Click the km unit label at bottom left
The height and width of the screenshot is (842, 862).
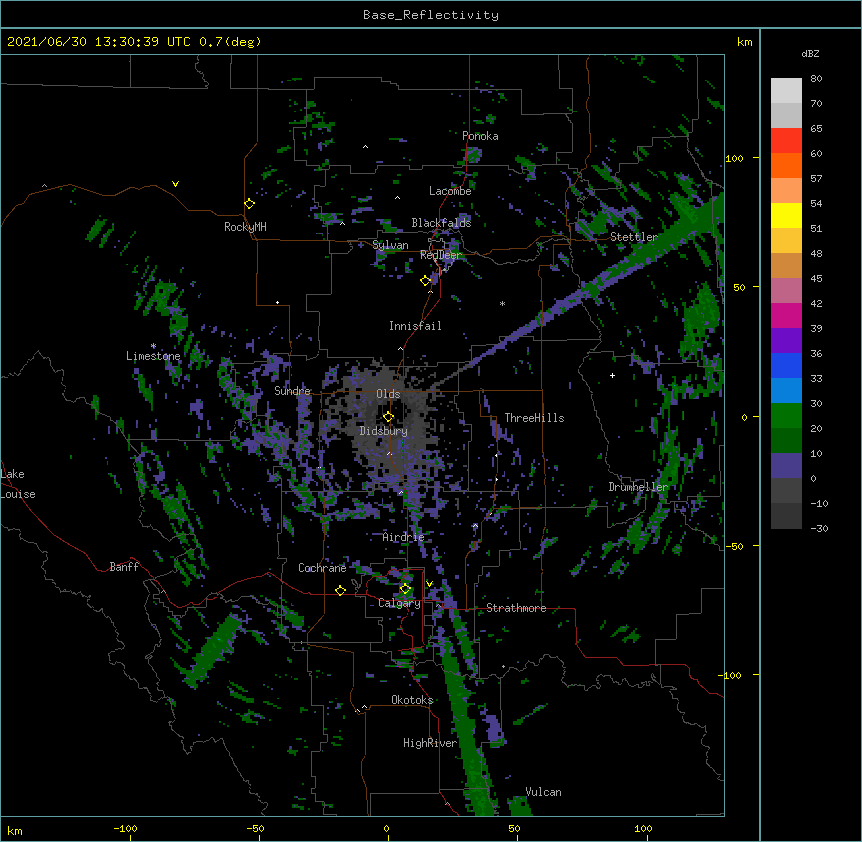tap(15, 831)
